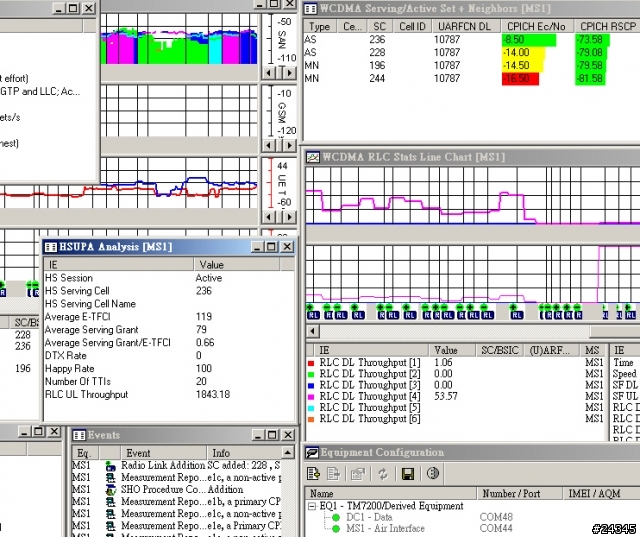
Task: Click the Radio Link Addition event icon
Action: [110, 466]
